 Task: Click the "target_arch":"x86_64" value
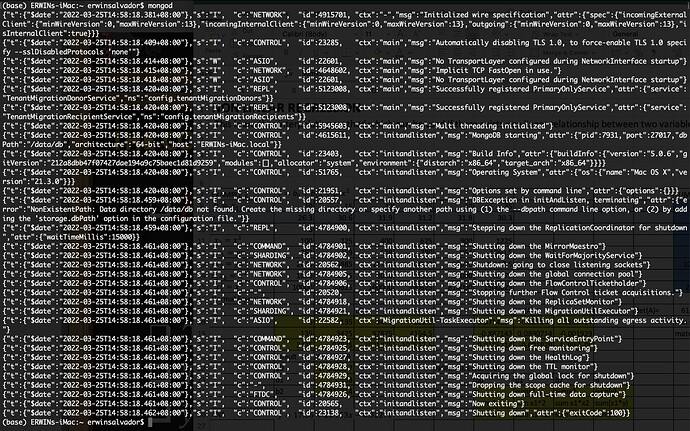tap(544, 162)
